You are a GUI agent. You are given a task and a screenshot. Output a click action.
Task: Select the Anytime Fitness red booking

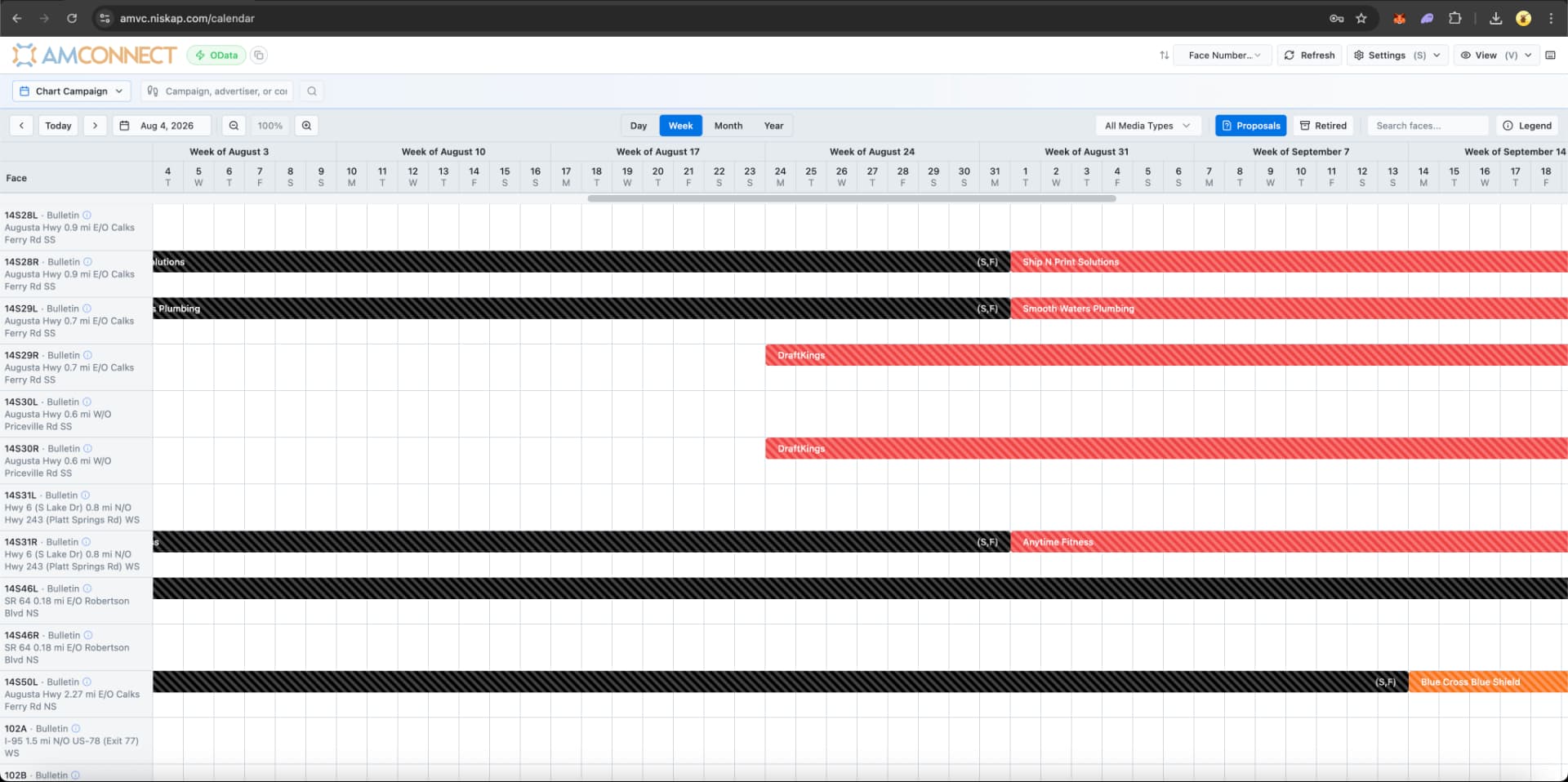click(1289, 542)
